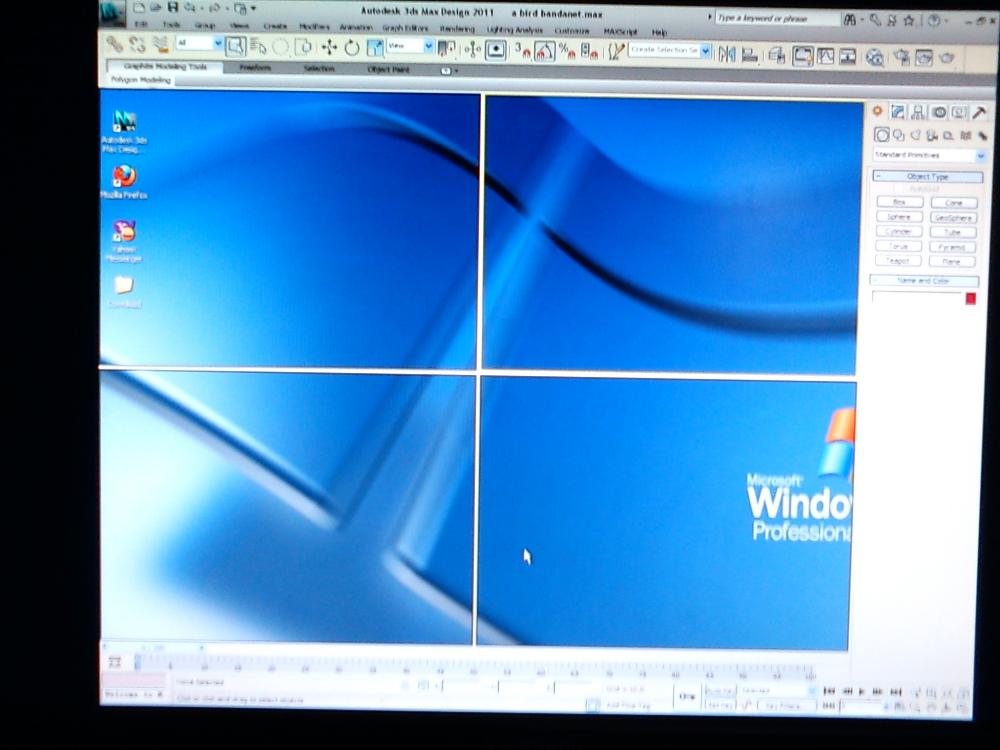
Task: Switch to the Freeform ribbon tab
Action: [256, 68]
